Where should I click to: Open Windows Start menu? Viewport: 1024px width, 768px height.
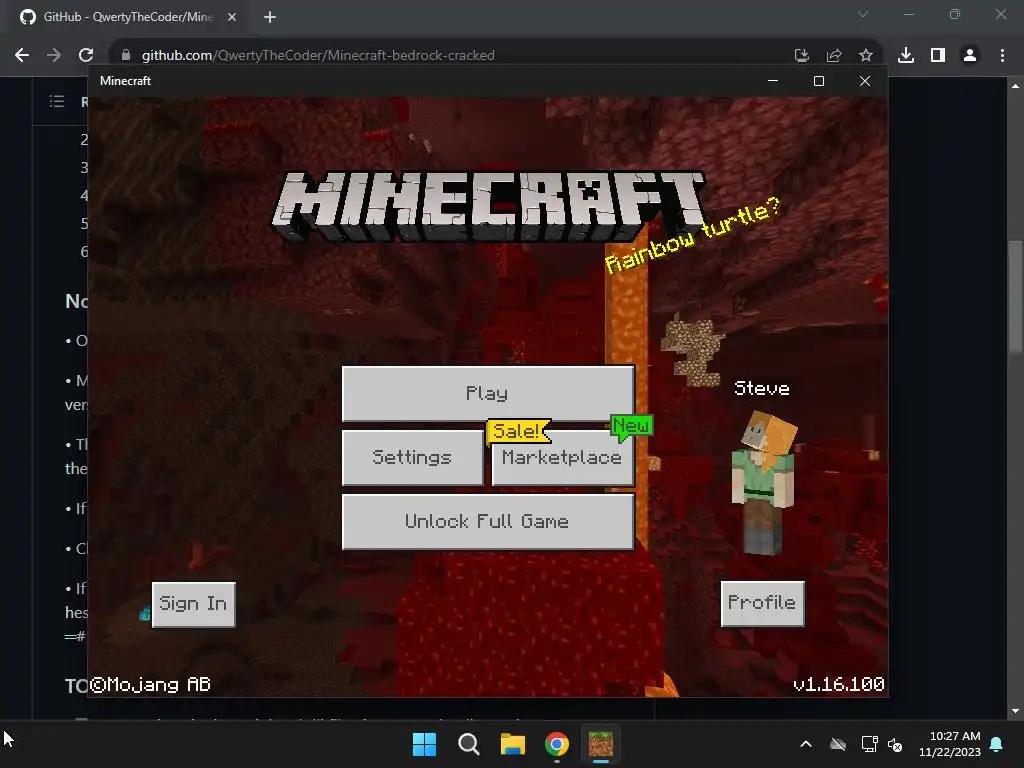(x=424, y=744)
